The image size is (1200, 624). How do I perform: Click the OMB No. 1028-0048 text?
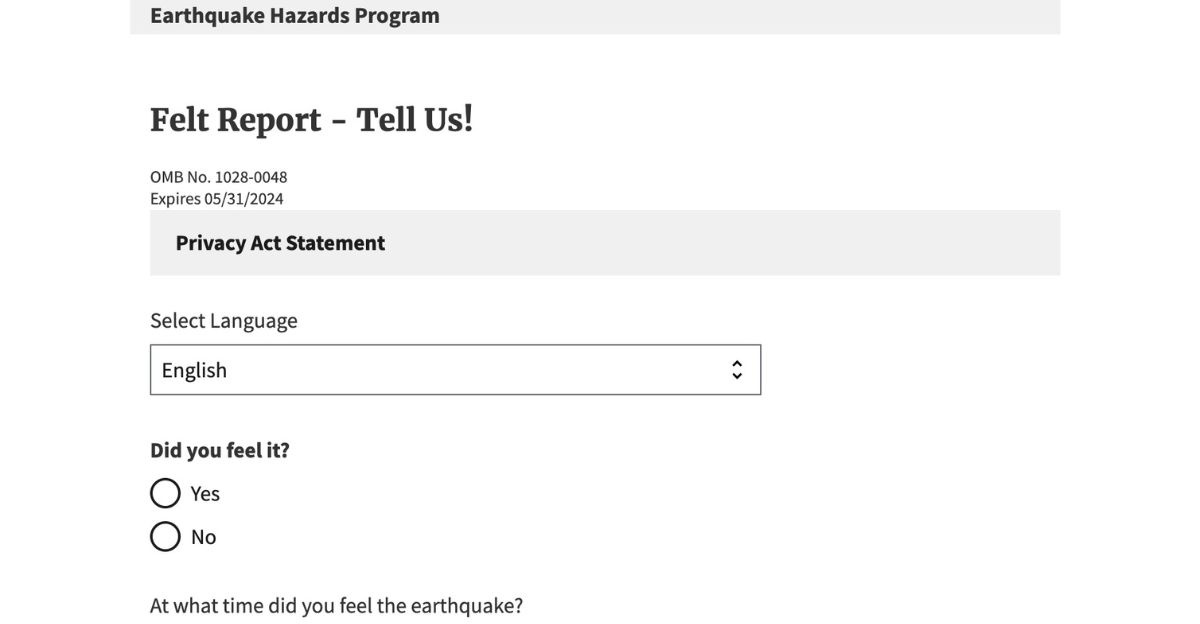tap(218, 177)
